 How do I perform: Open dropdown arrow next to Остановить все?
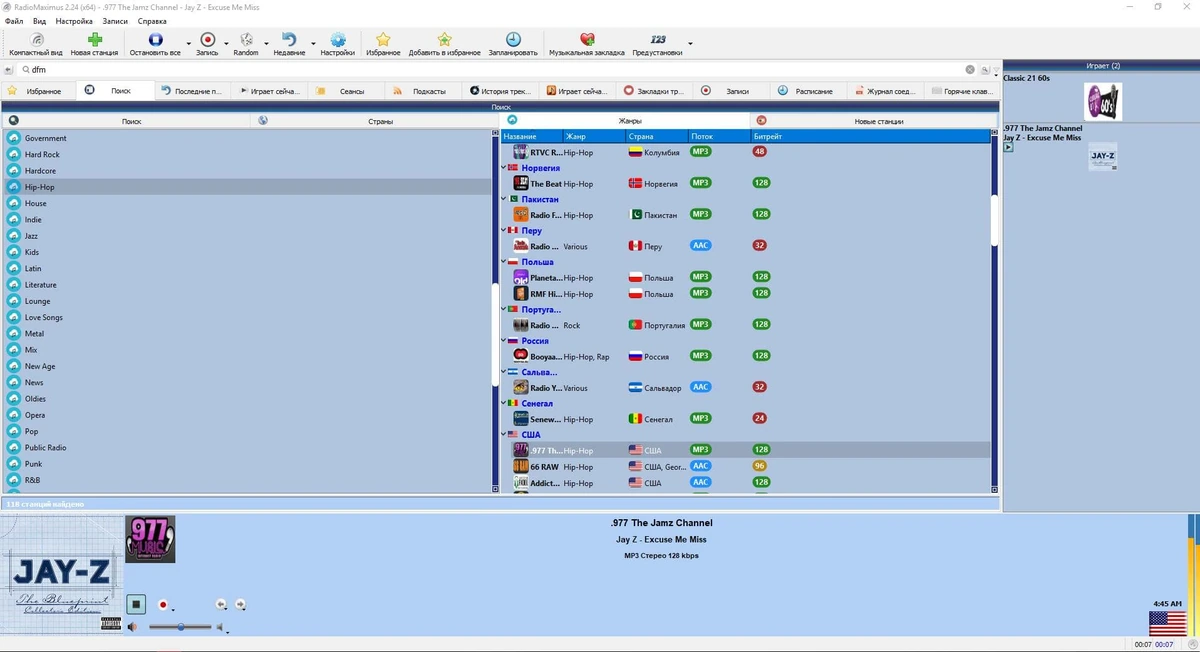pos(187,45)
